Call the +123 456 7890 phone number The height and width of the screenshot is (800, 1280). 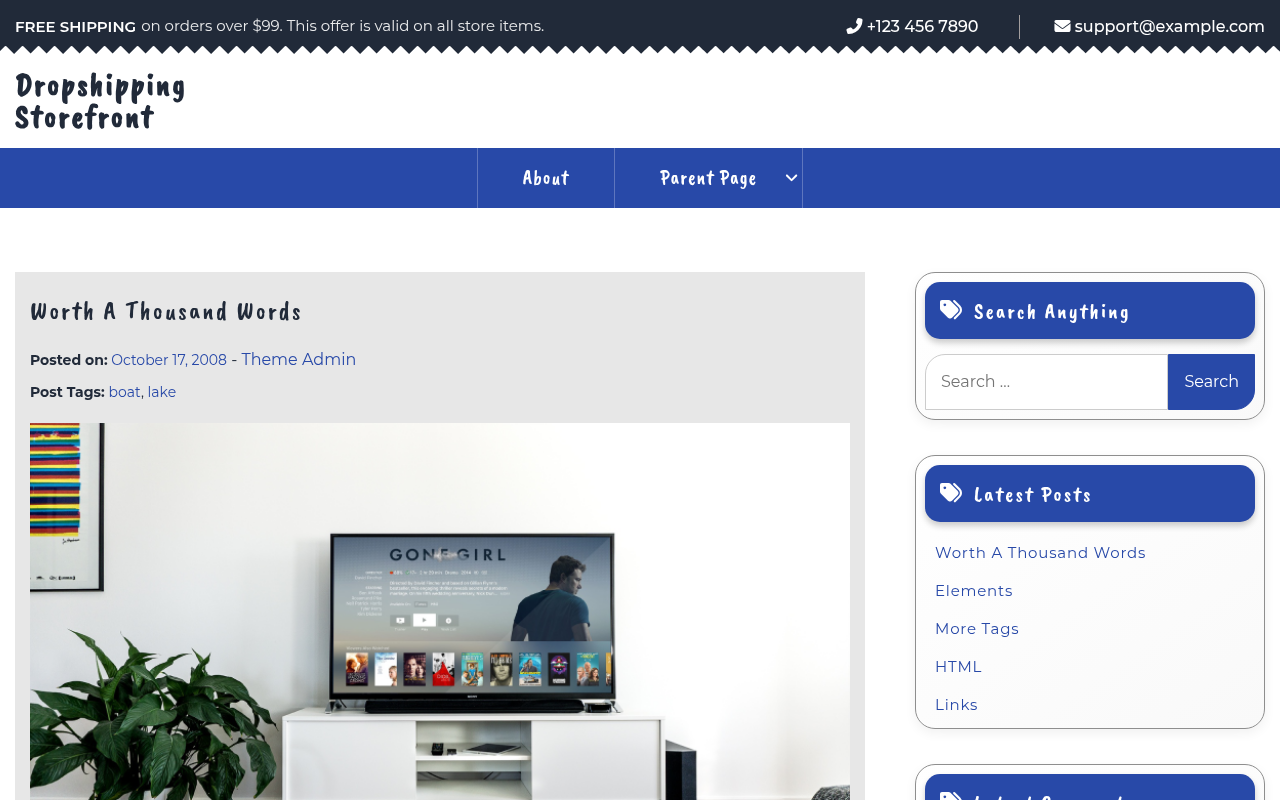click(922, 26)
